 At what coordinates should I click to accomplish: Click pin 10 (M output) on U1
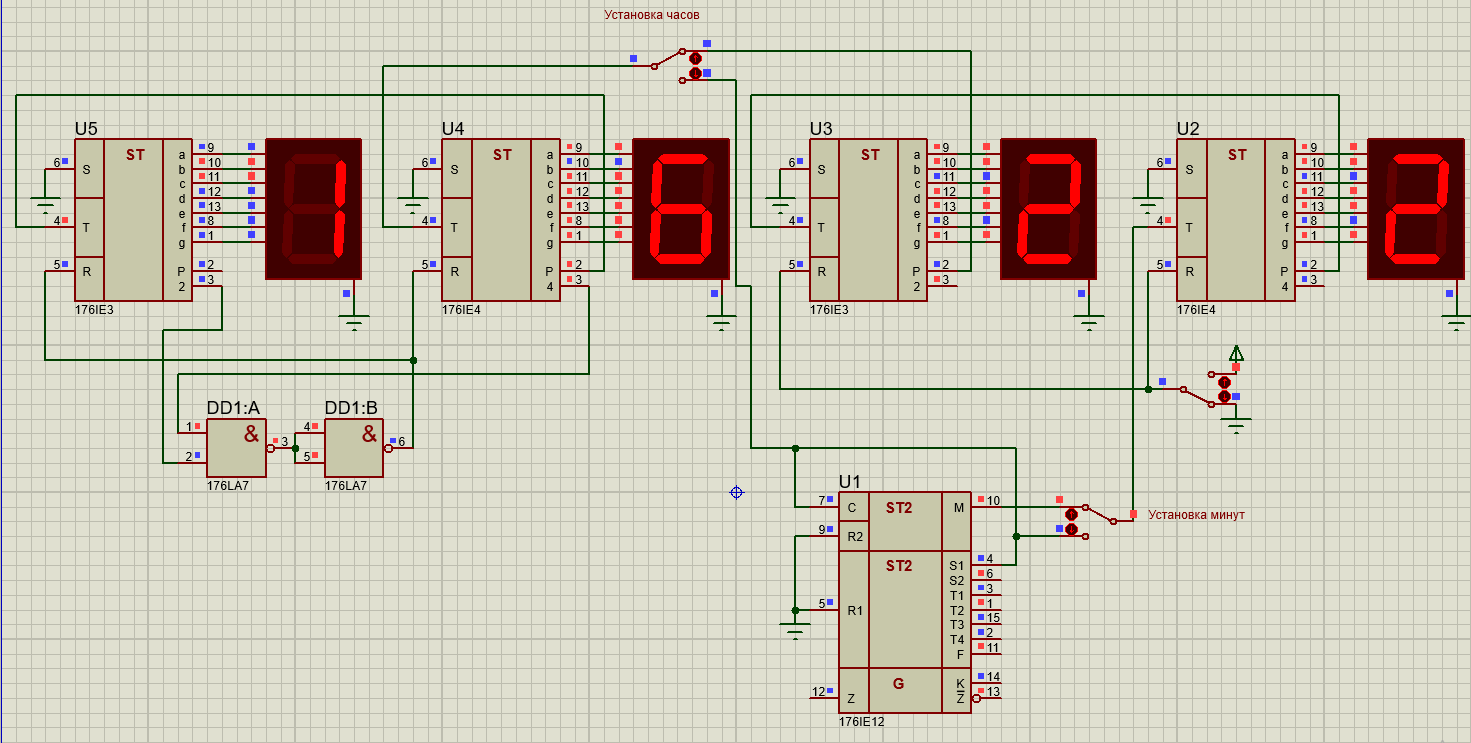(x=985, y=507)
